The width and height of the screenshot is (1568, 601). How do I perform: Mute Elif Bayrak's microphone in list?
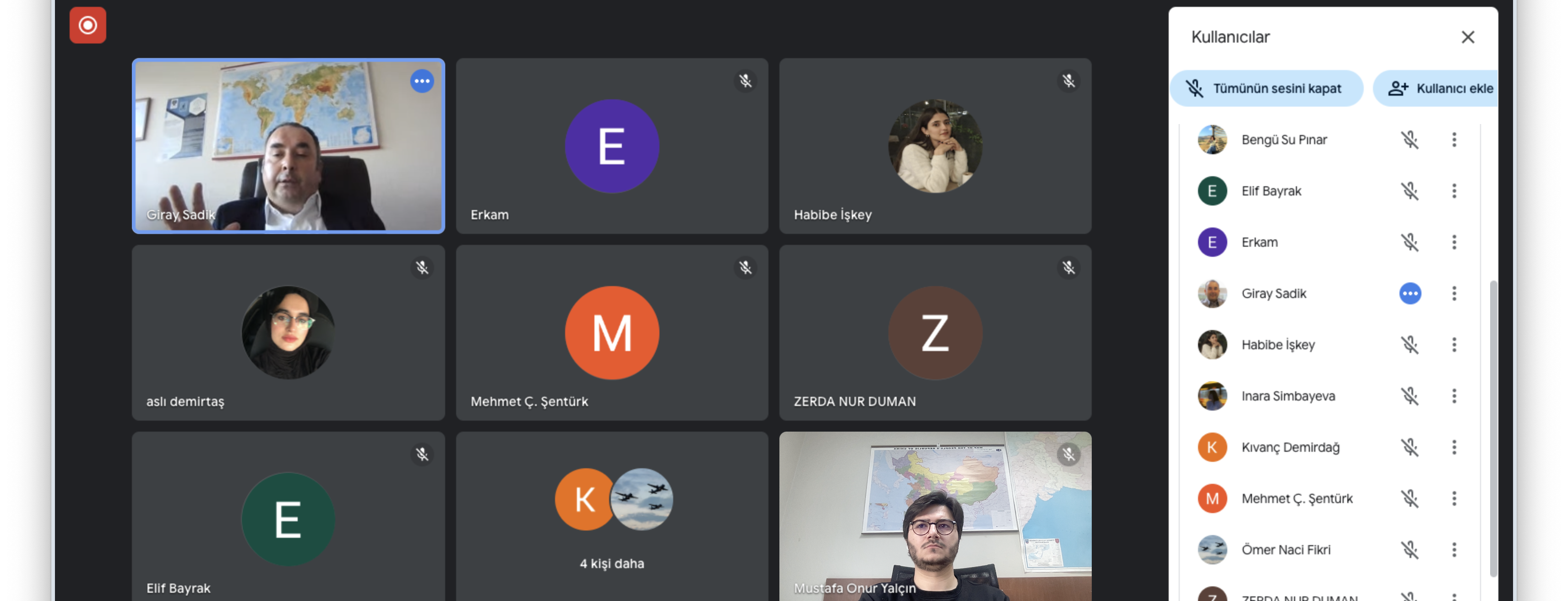click(x=1409, y=191)
